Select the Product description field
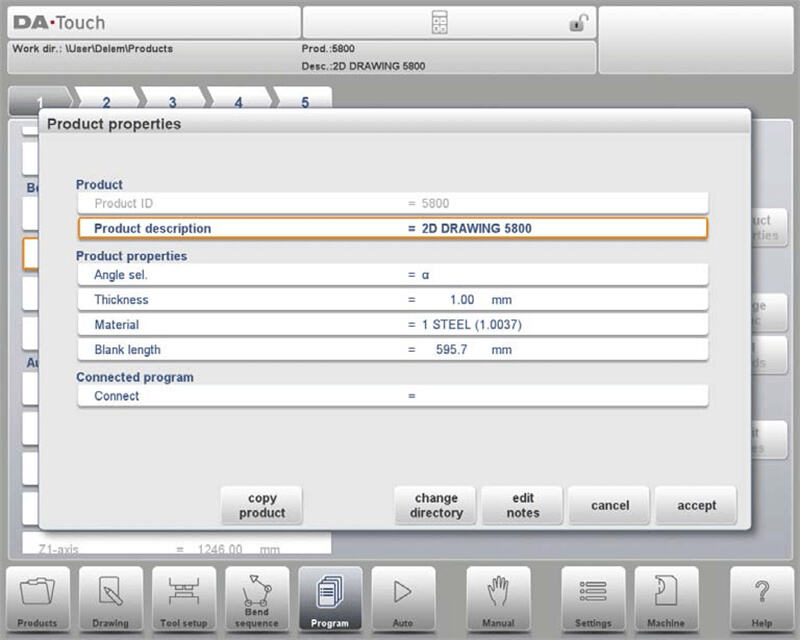The height and width of the screenshot is (640, 800). click(x=392, y=228)
